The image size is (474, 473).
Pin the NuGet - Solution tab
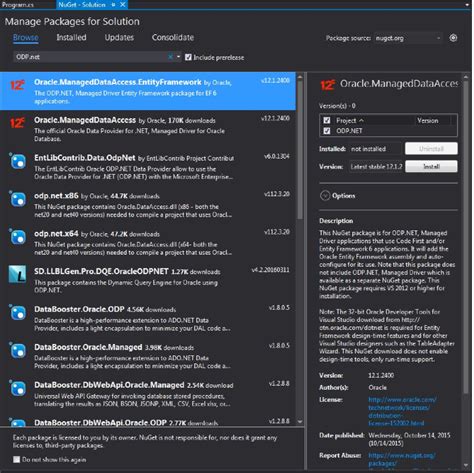113,5
